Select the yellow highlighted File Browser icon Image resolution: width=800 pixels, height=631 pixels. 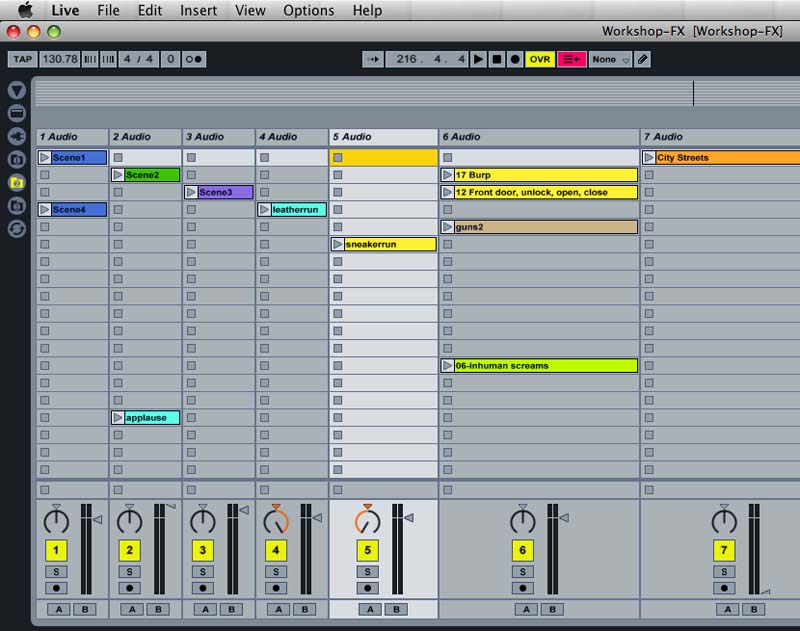click(17, 183)
